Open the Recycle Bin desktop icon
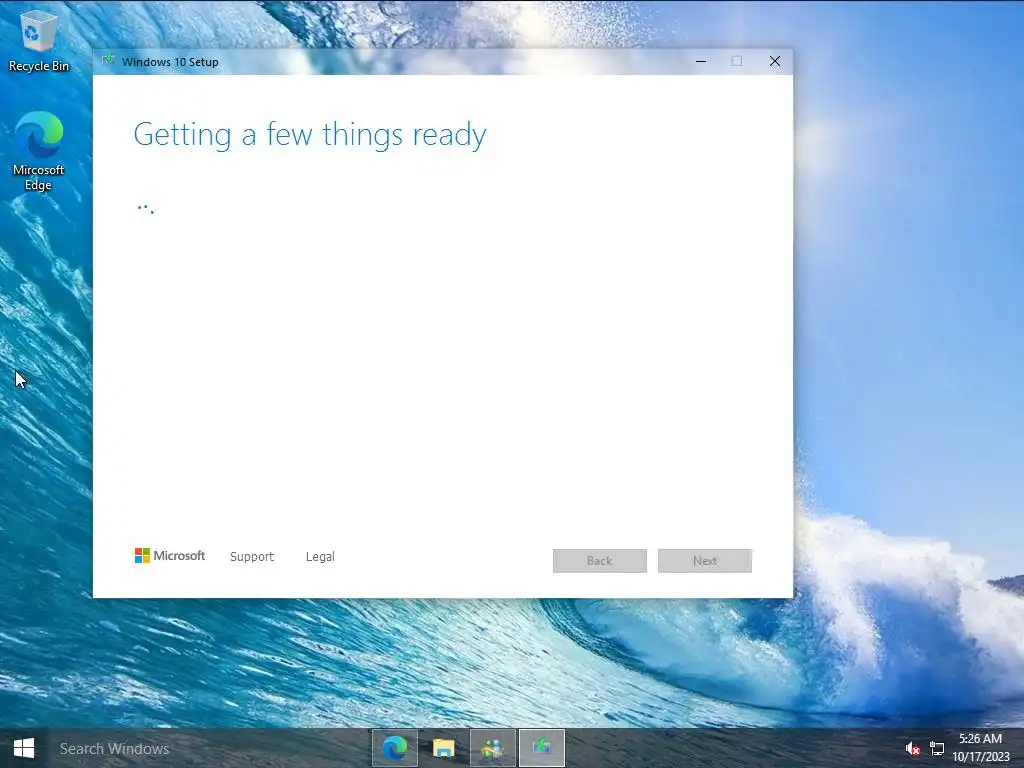The height and width of the screenshot is (768, 1024). pyautogui.click(x=39, y=40)
